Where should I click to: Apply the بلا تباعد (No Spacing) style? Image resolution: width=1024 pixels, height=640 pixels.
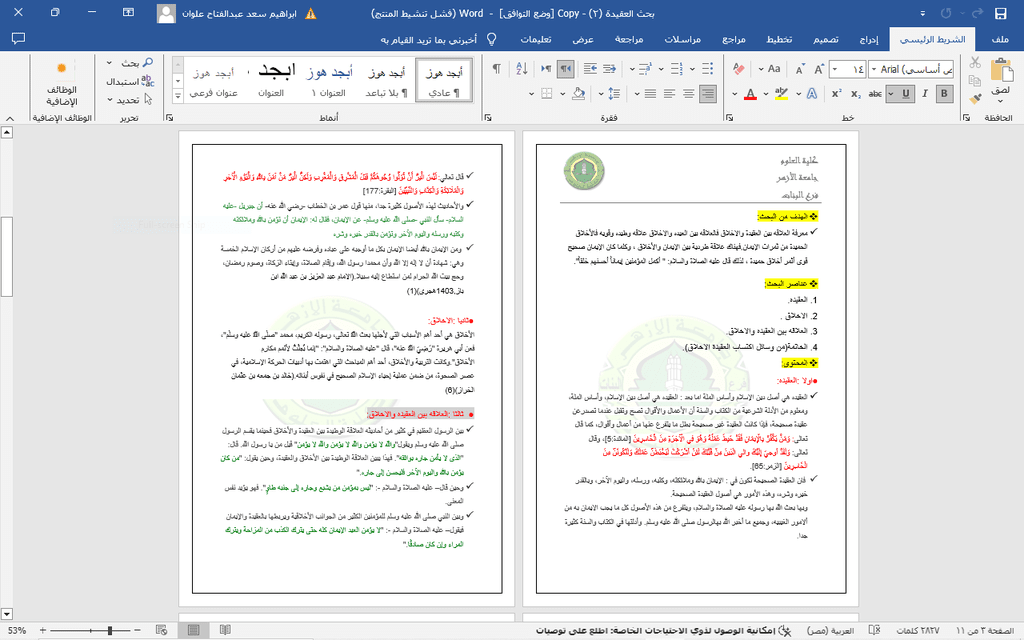click(386, 81)
